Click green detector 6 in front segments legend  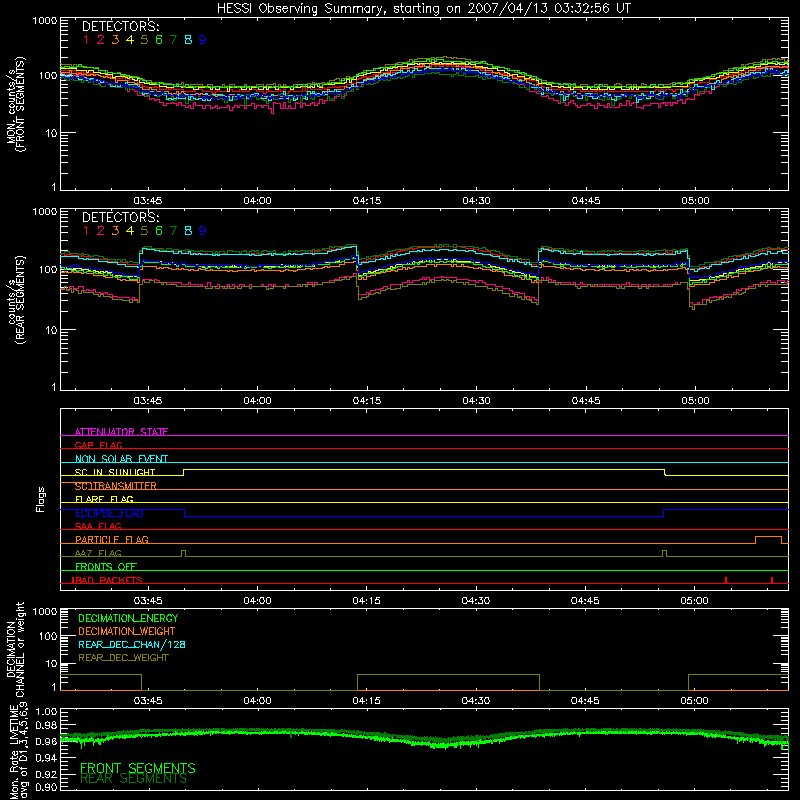pyautogui.click(x=159, y=40)
